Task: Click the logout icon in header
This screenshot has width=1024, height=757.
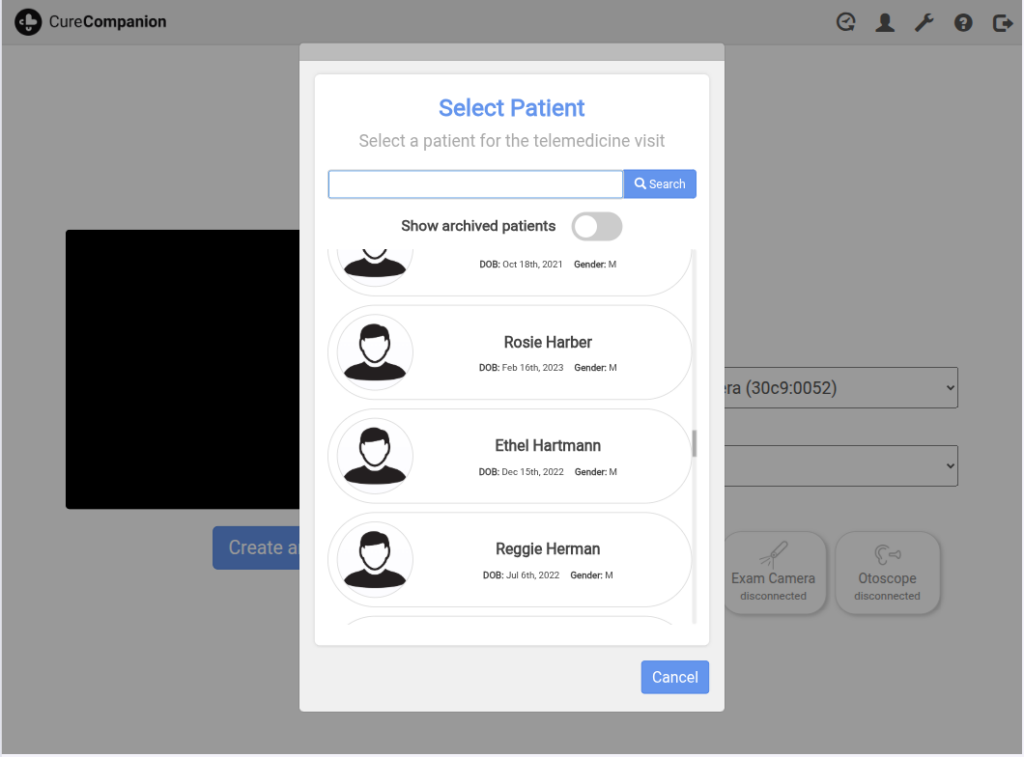Action: click(x=1002, y=22)
